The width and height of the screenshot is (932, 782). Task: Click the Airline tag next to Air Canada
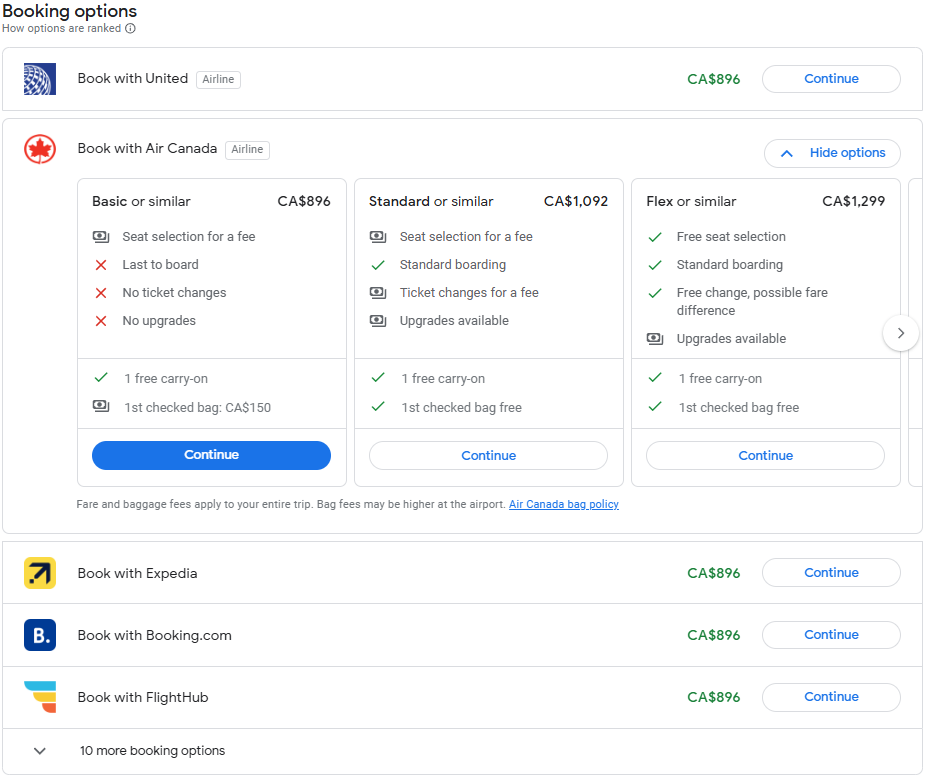pos(247,150)
